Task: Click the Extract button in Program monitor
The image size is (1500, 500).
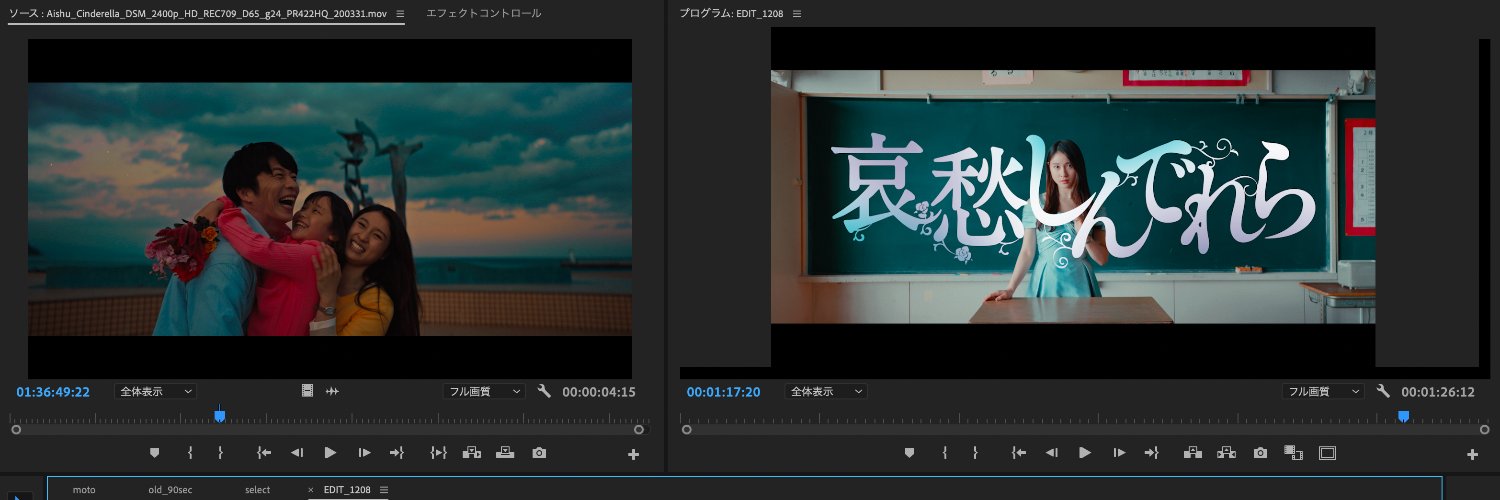Action: pyautogui.click(x=1227, y=453)
